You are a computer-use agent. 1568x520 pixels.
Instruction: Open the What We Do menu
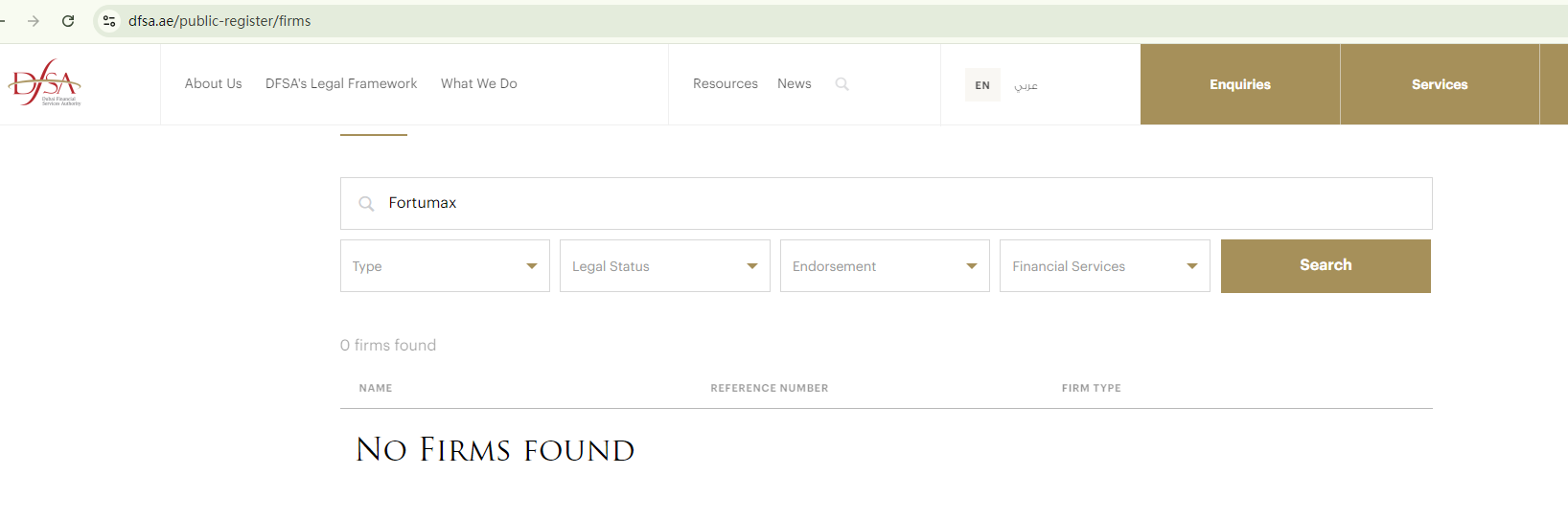pos(479,84)
